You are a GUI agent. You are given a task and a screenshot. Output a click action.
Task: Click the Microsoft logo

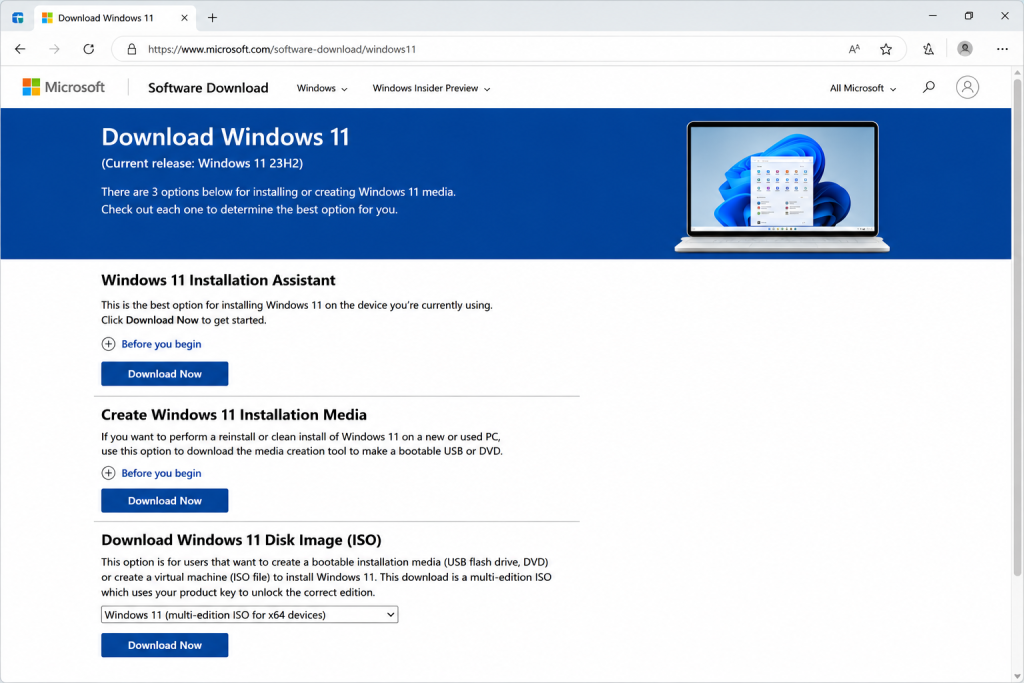[63, 87]
